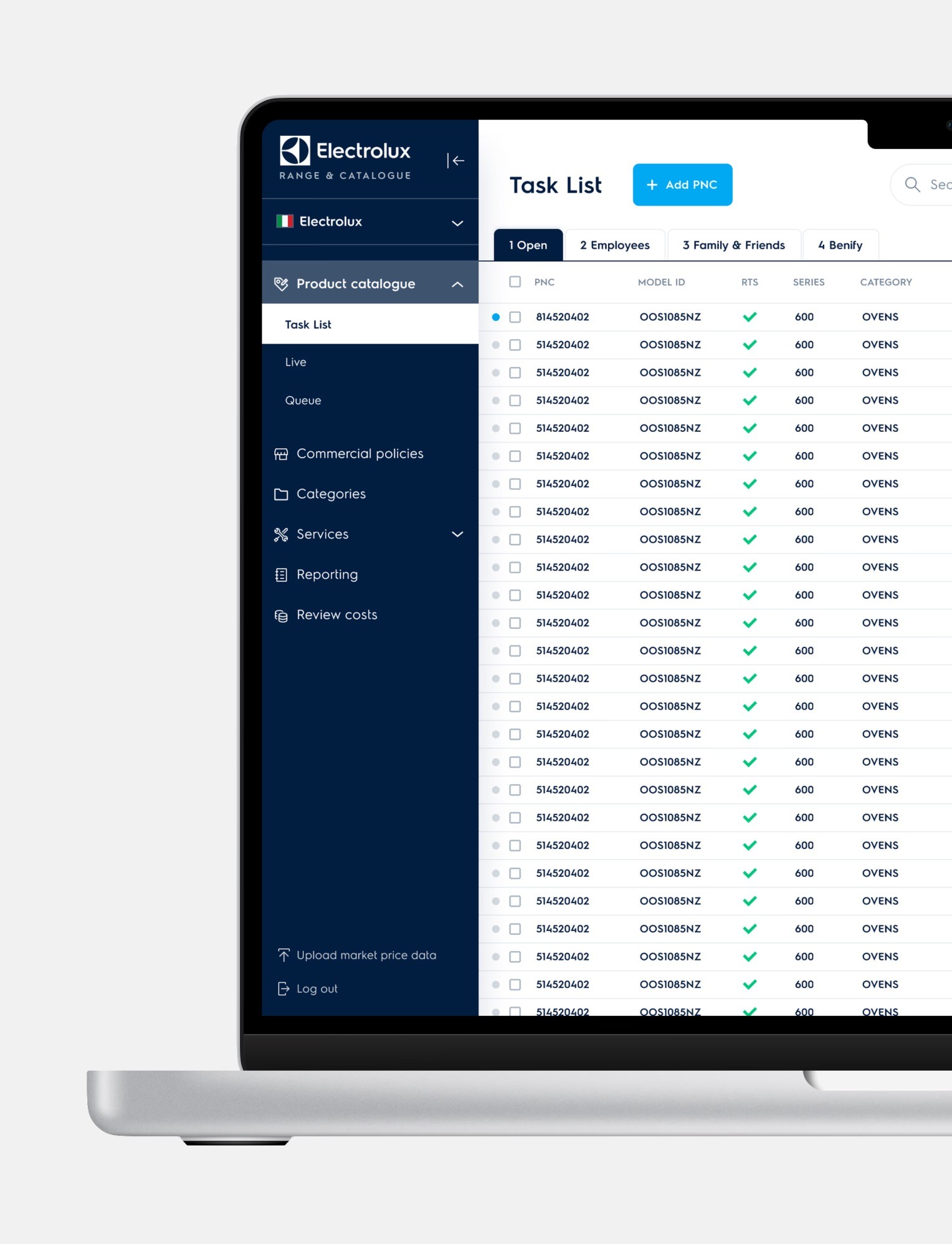Screen dimensions: 952x1244
Task: Toggle the select-all checkbox in table header
Action: click(x=515, y=282)
